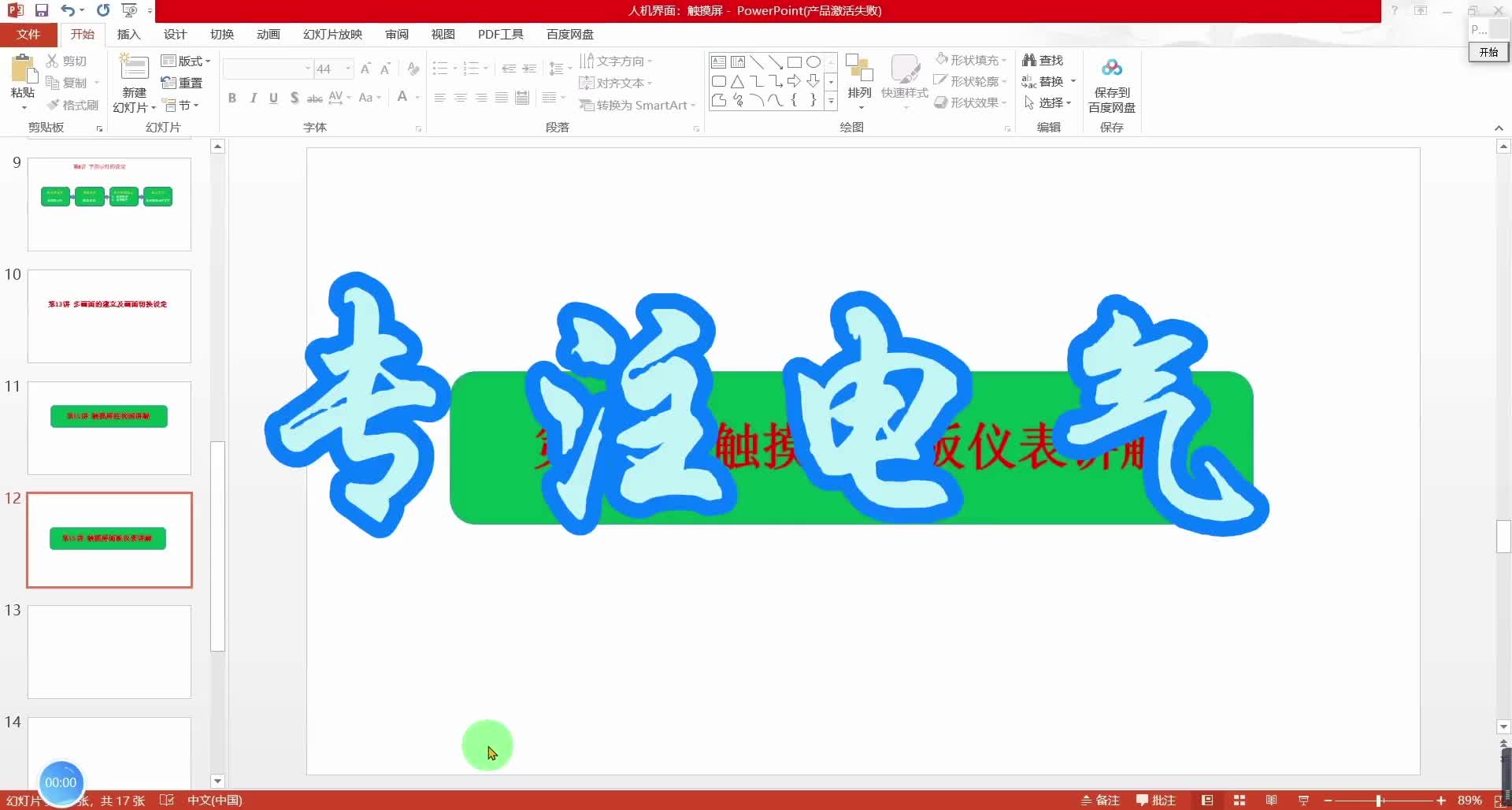Start slideshow from quick access toolbar
Image resolution: width=1512 pixels, height=810 pixels.
click(x=130, y=10)
